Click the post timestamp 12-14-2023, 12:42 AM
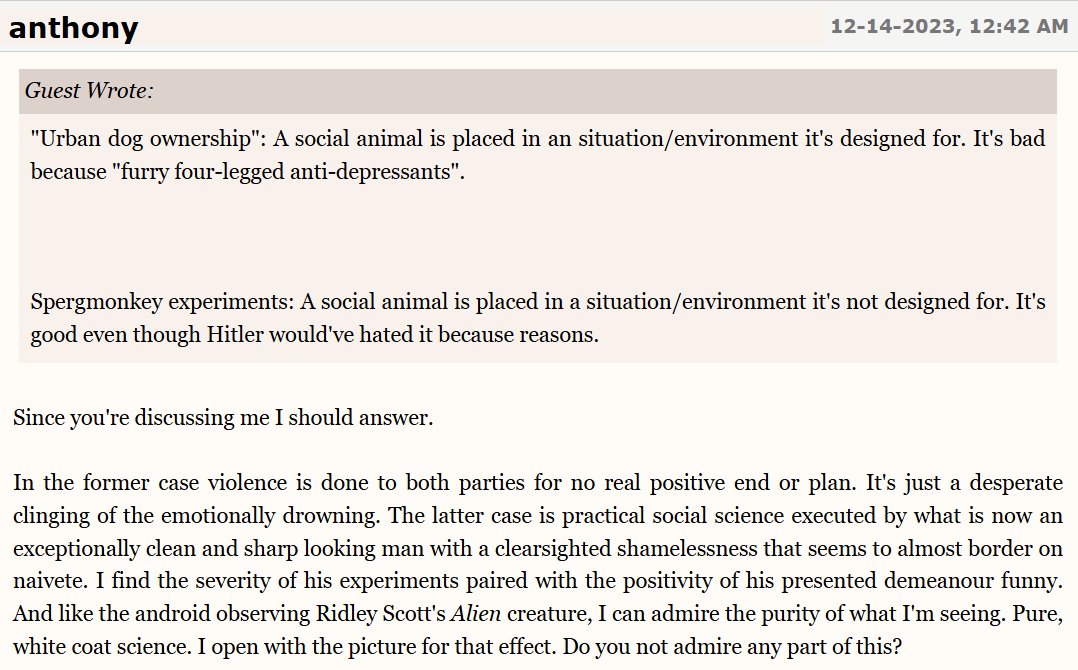 [x=948, y=27]
